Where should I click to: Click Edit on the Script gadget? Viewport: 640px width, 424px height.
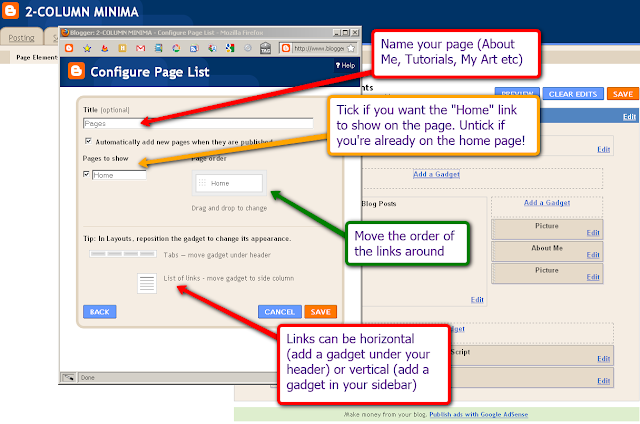pos(604,359)
